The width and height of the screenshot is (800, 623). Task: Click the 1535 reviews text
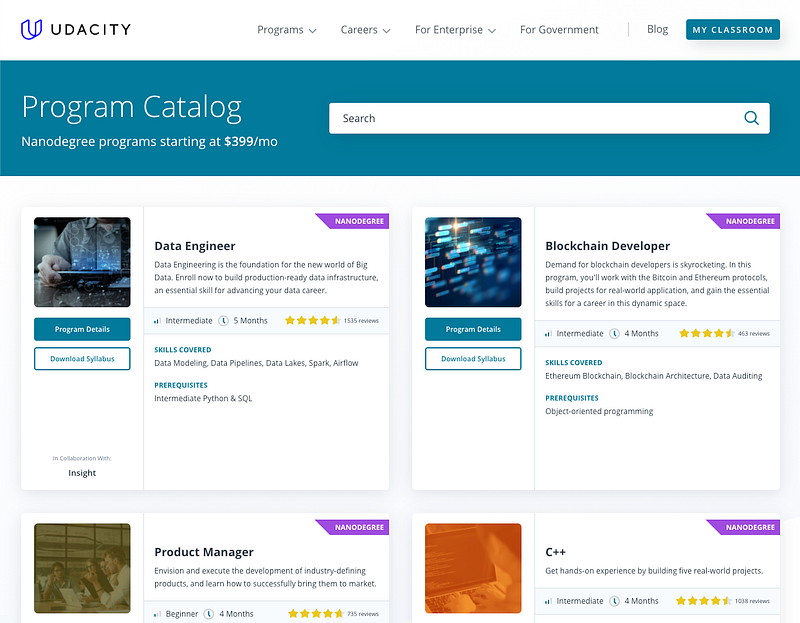(x=361, y=321)
